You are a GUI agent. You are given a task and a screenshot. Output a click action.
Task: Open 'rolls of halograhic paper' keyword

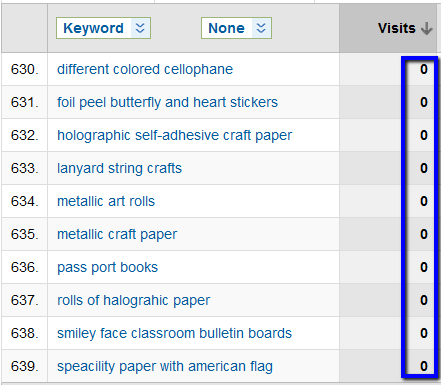[134, 300]
